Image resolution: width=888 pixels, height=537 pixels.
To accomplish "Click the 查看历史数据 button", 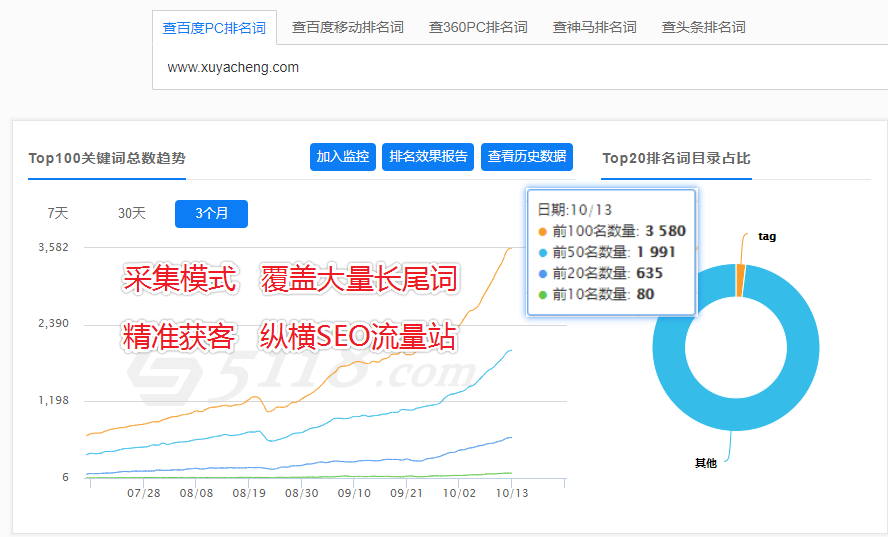I will pos(527,157).
